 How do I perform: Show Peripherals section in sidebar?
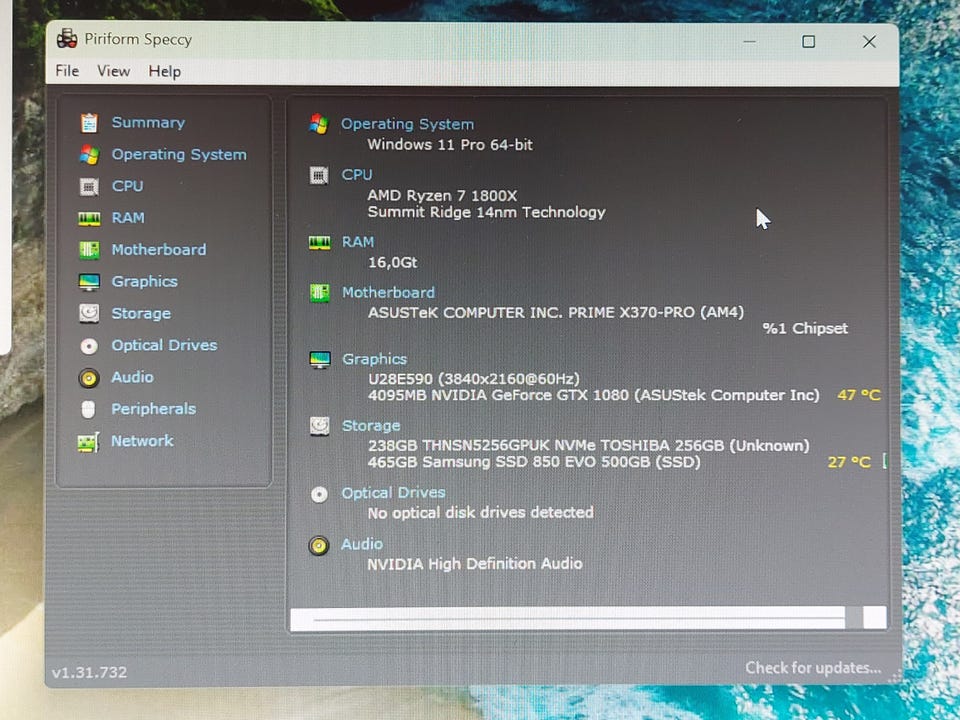(154, 409)
